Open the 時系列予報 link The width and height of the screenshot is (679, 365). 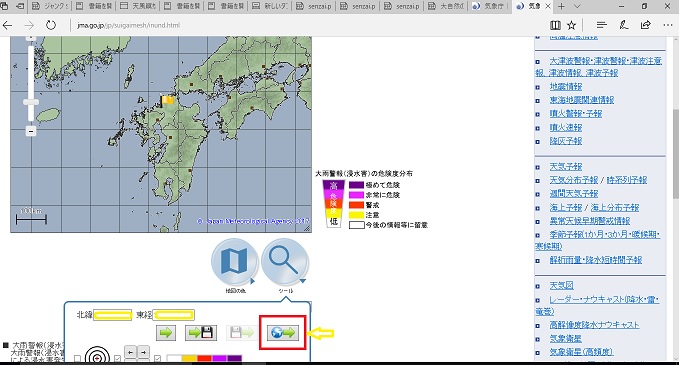click(627, 180)
